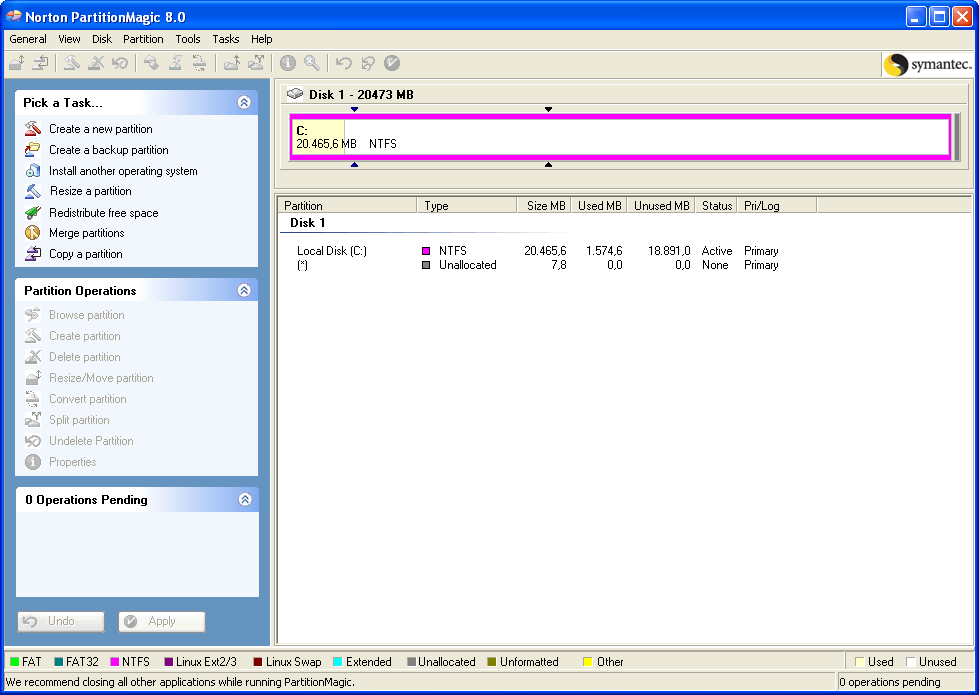Viewport: 979px width, 695px height.
Task: Select the Local Disk (C:) row
Action: click(332, 251)
